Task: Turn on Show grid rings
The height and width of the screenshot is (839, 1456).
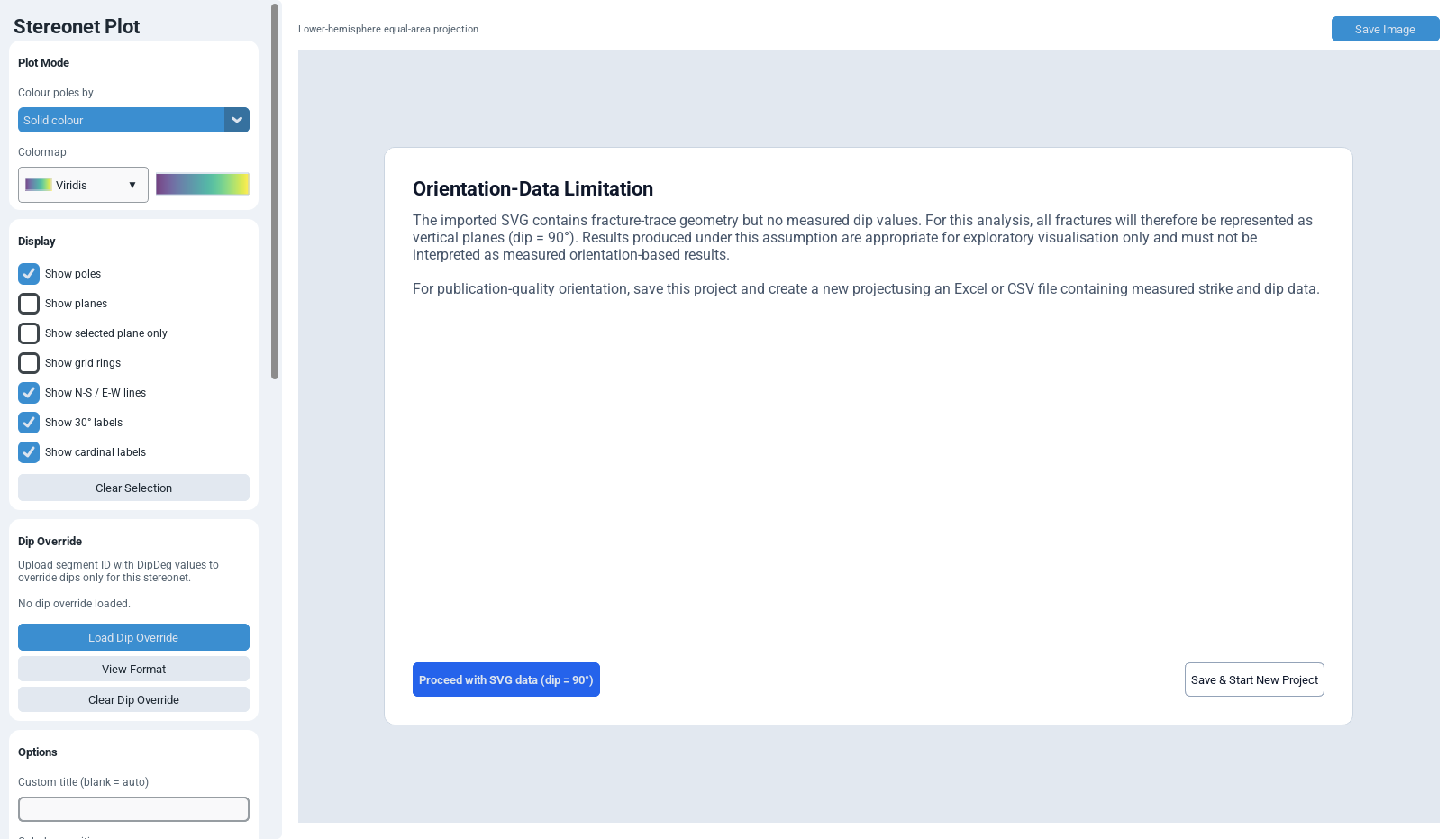Action: coord(29,363)
